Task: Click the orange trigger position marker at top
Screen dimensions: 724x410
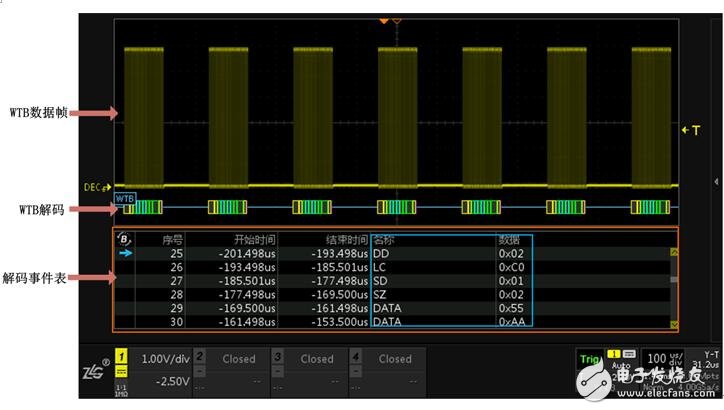Action: pos(397,20)
